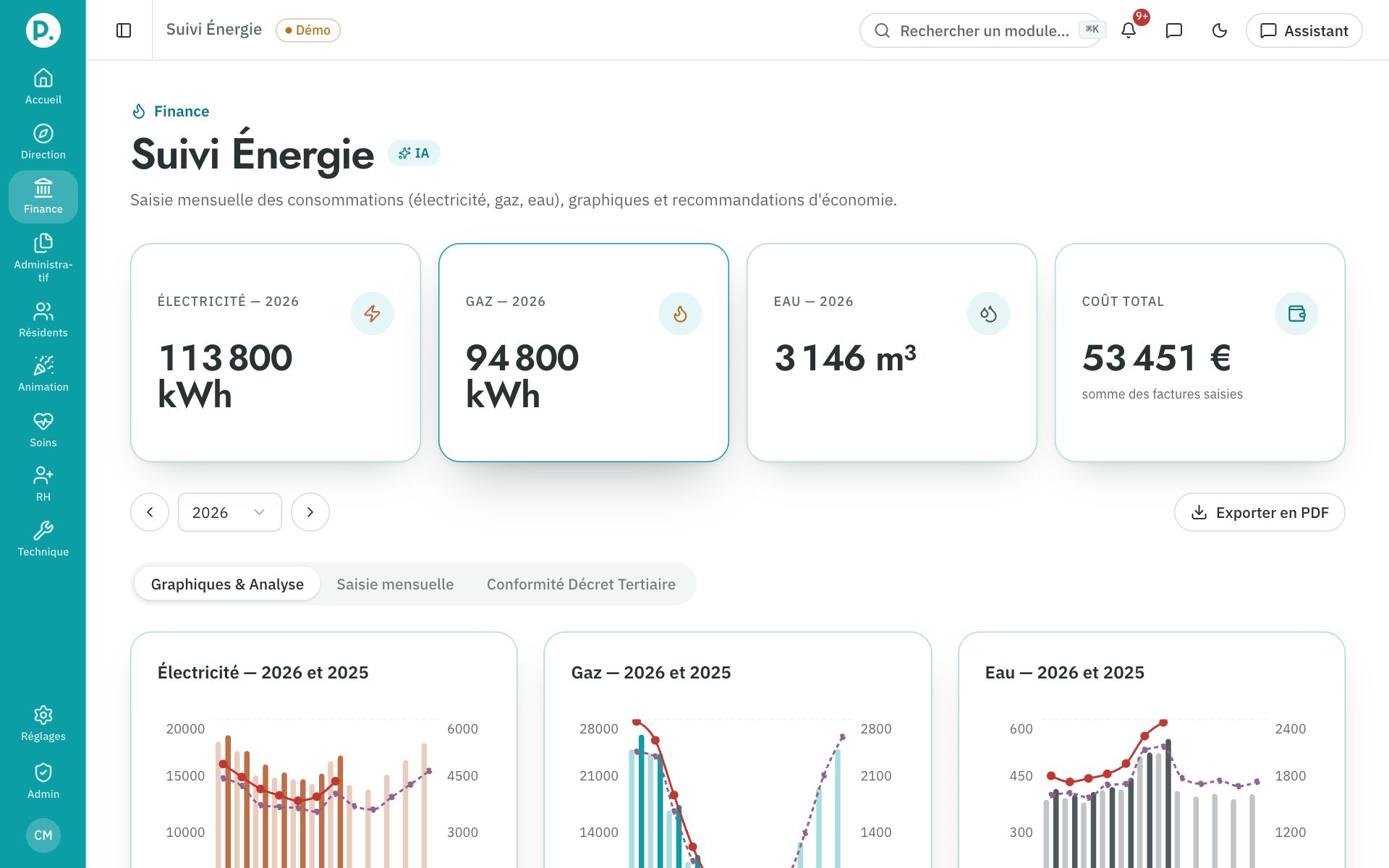Click the Gaz — 2026 et 2025 chart title
The image size is (1389, 868).
pyautogui.click(x=651, y=673)
